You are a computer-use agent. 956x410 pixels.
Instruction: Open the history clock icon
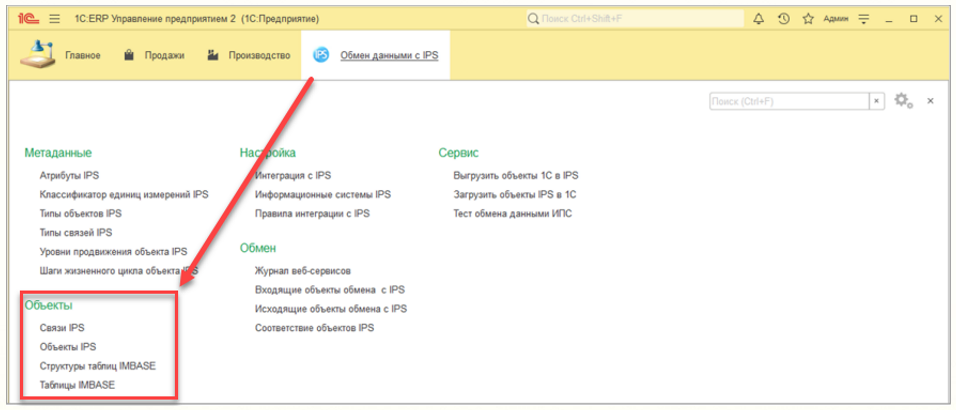tap(783, 19)
